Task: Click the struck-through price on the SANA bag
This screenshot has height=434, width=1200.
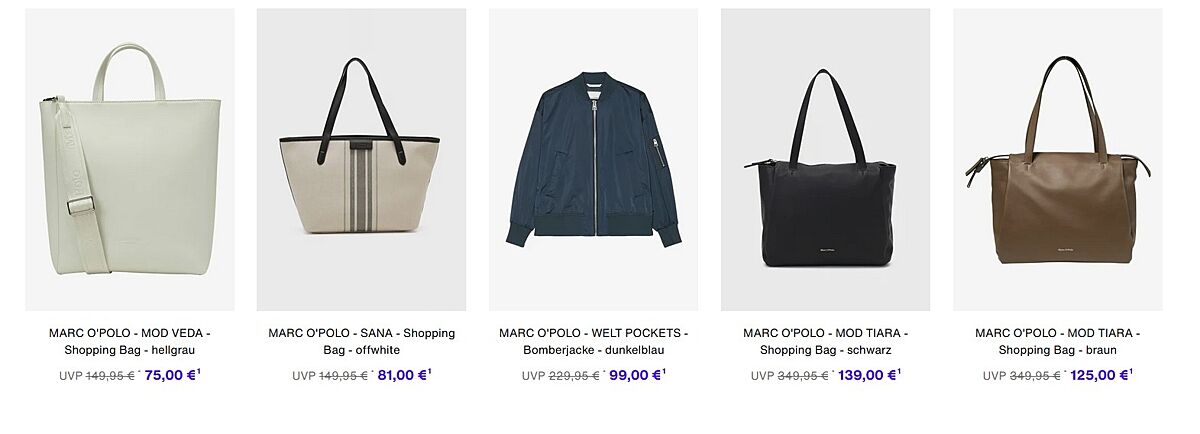Action: click(x=344, y=376)
